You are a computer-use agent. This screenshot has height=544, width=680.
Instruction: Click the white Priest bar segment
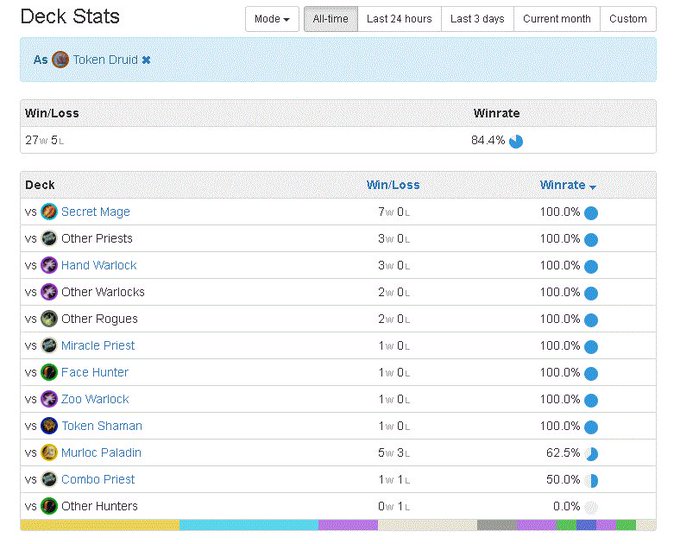pos(428,525)
